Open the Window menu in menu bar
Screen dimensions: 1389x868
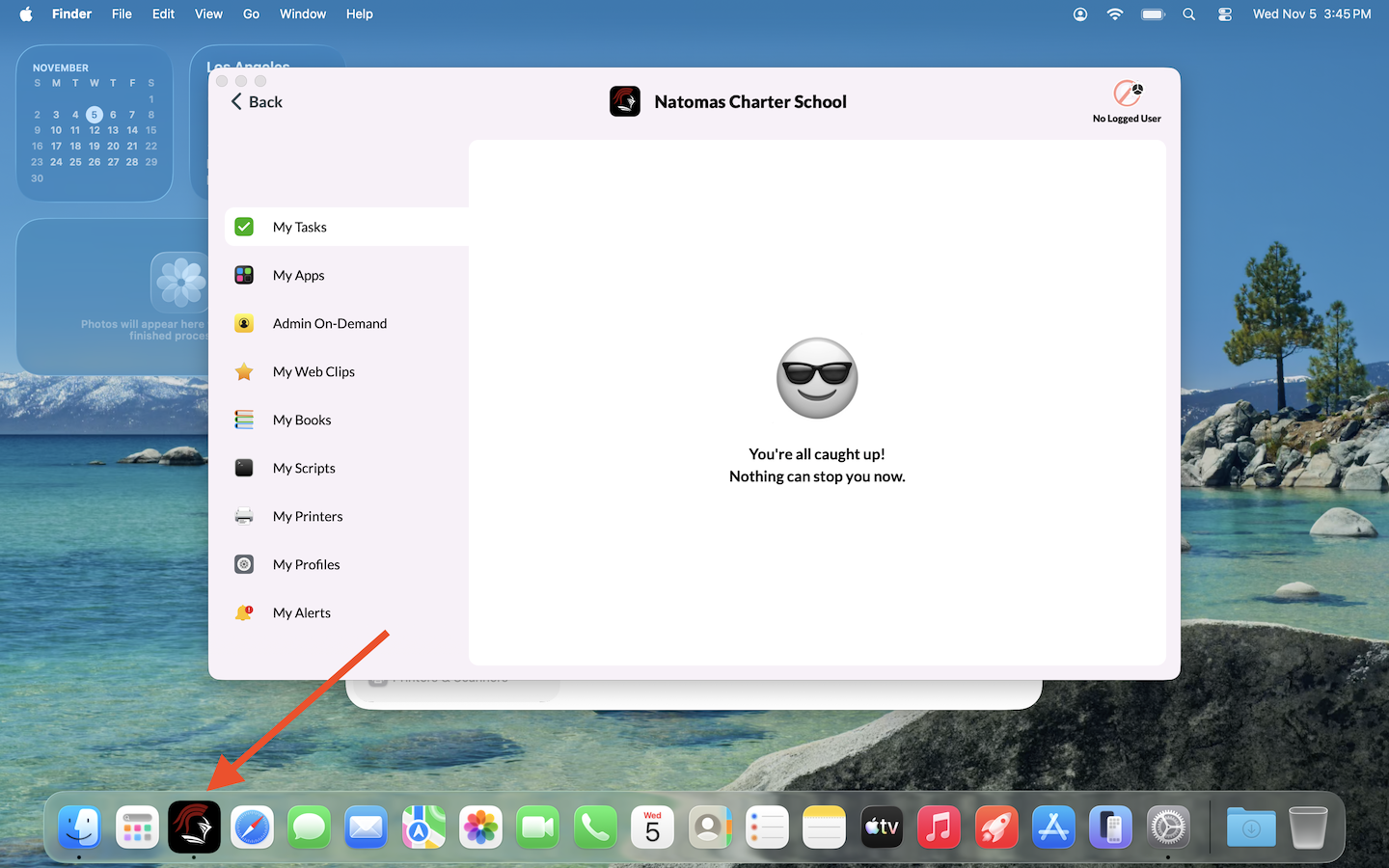coord(303,14)
